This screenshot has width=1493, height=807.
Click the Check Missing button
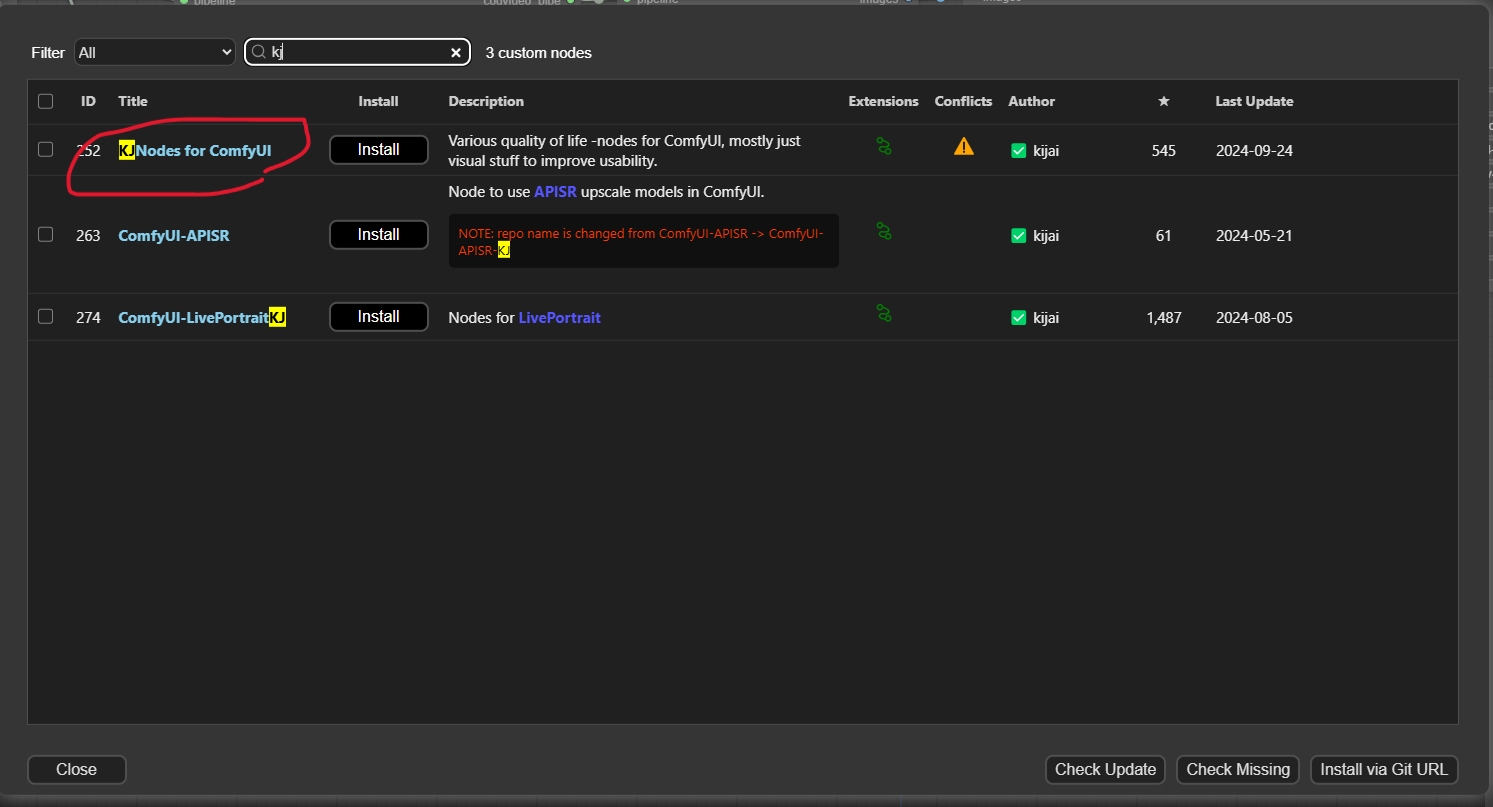(x=1238, y=769)
